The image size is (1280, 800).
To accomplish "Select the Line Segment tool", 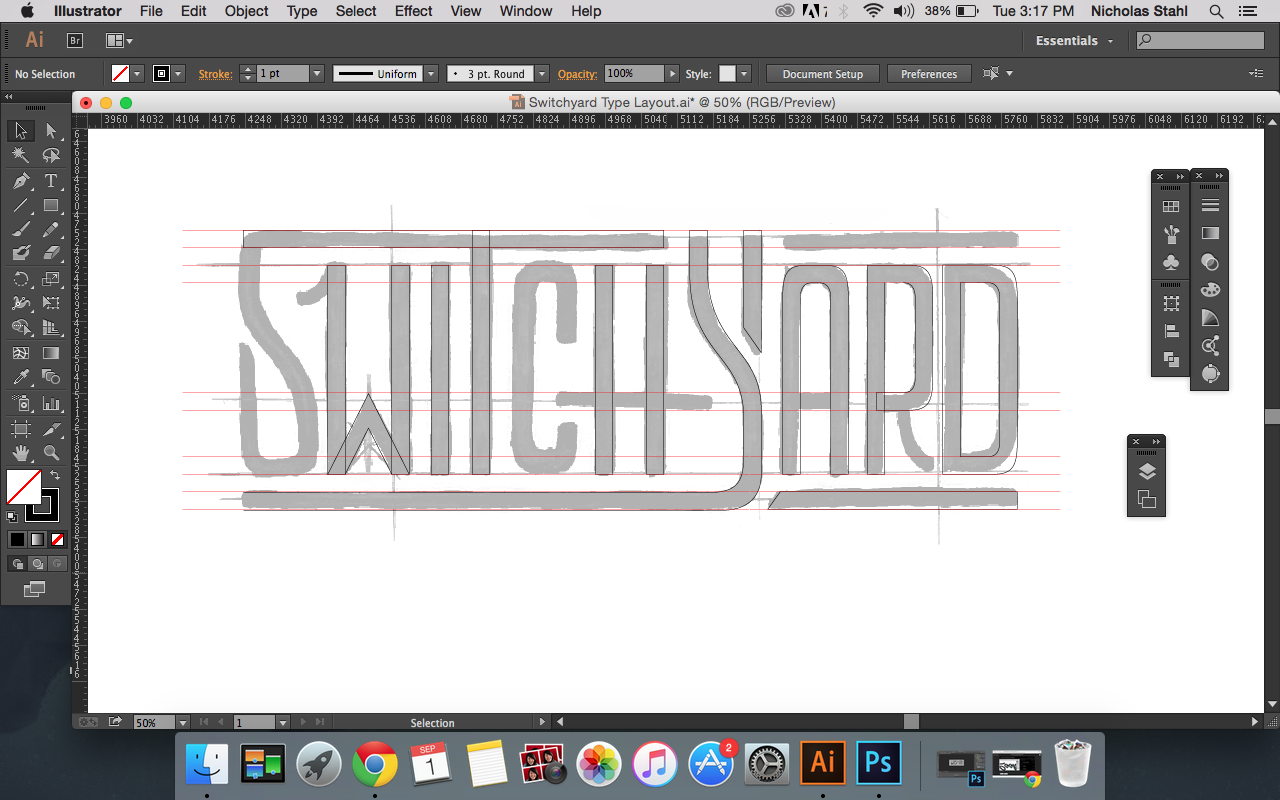I will coord(20,206).
